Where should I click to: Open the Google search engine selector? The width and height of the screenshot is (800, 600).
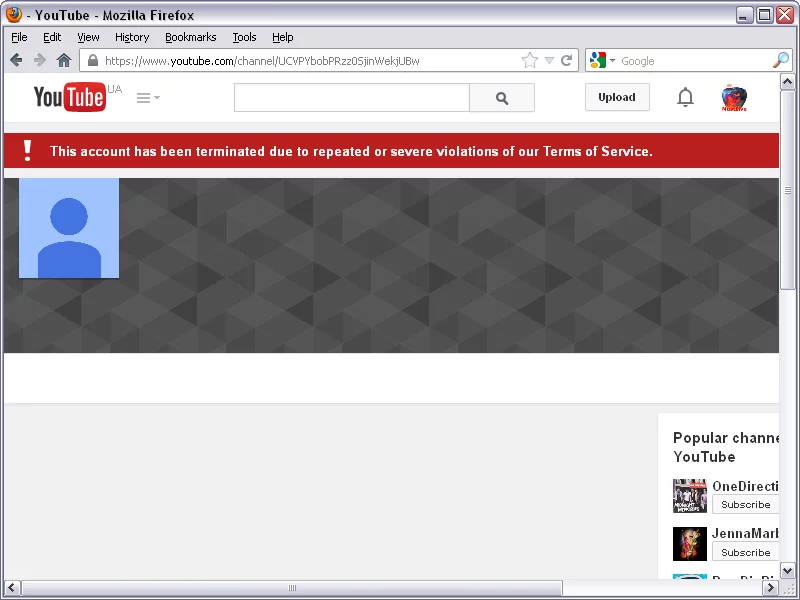pyautogui.click(x=602, y=60)
